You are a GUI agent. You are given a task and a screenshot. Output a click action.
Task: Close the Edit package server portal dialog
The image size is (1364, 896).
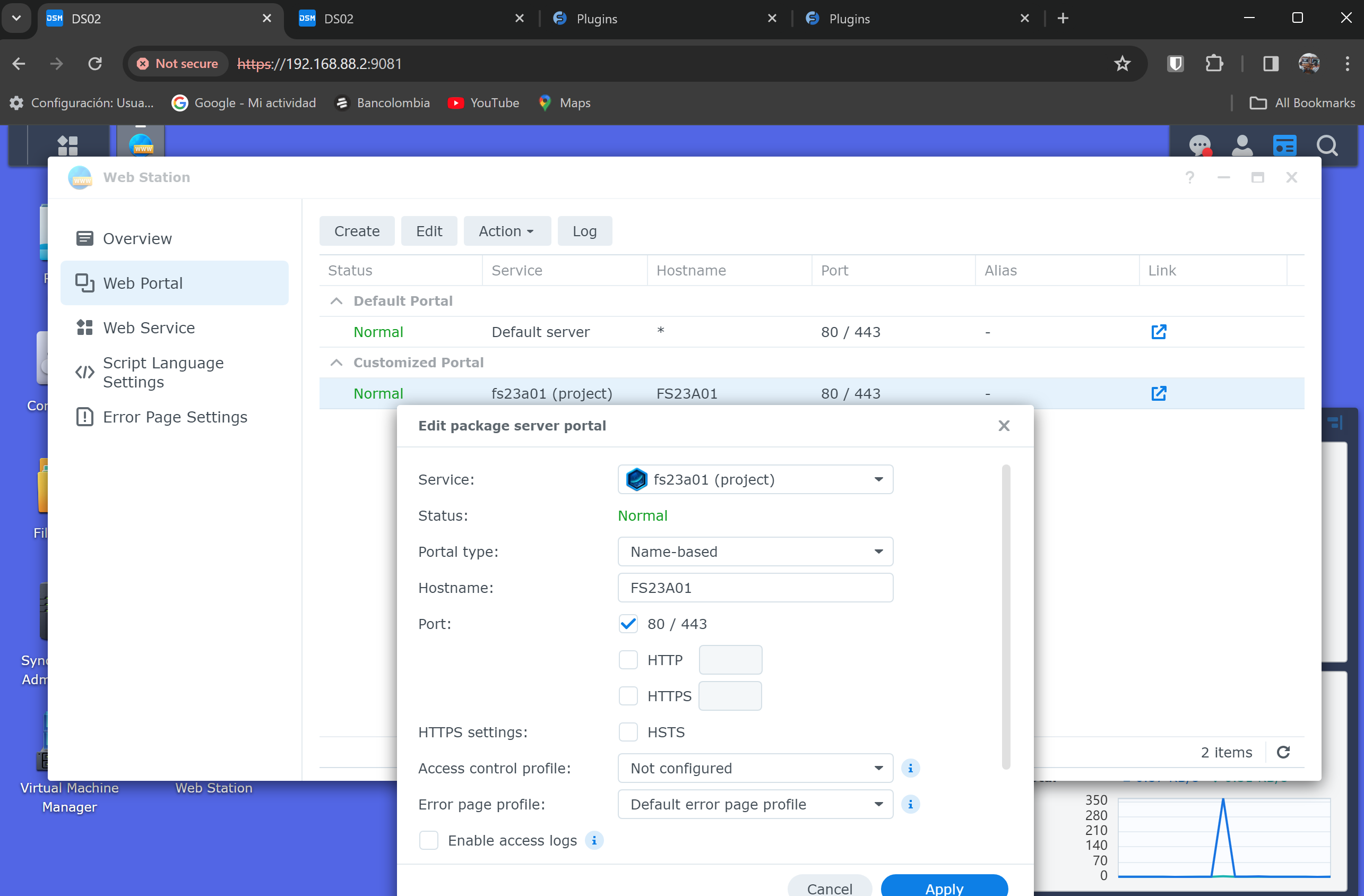coord(1004,425)
